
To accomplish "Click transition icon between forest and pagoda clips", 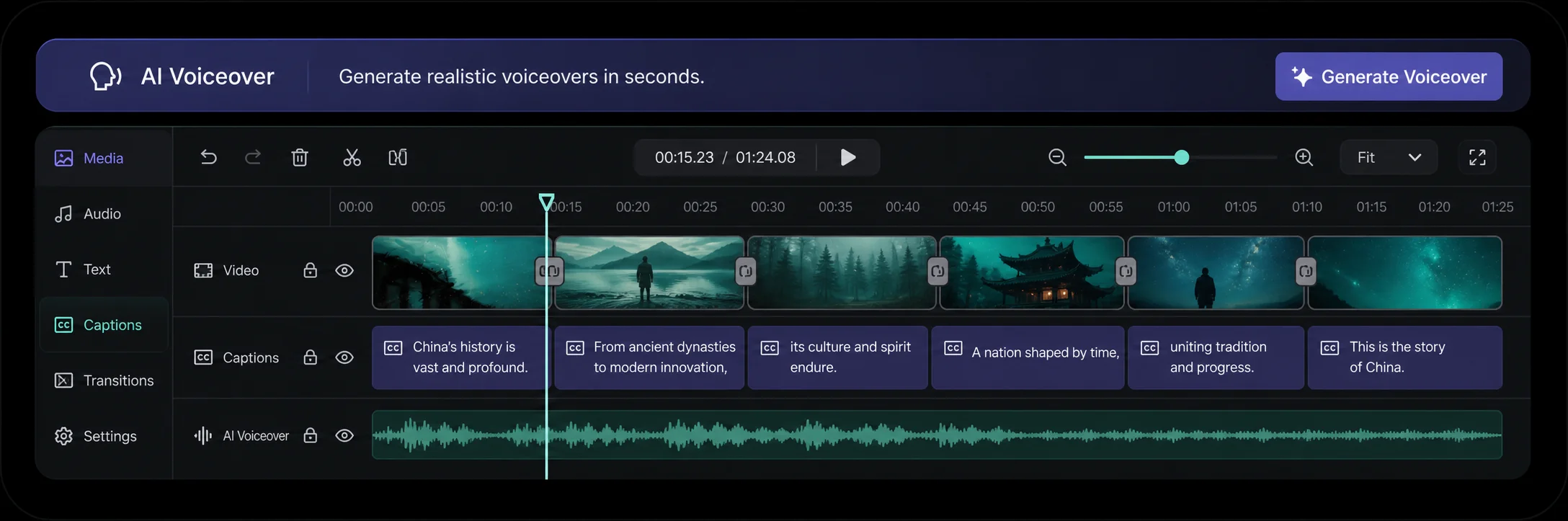I will coord(937,272).
